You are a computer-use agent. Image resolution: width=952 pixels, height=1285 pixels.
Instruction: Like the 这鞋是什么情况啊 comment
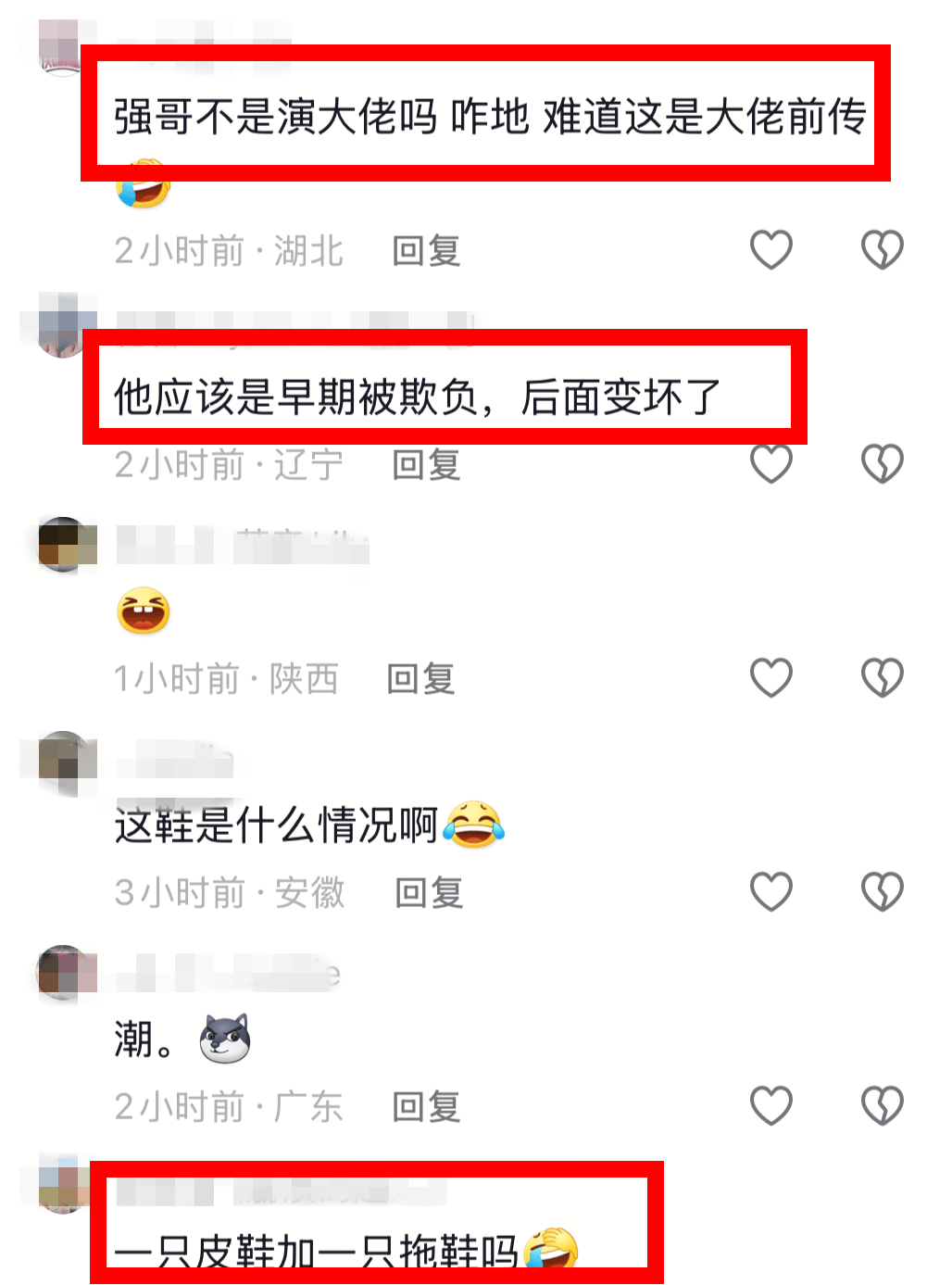770,891
